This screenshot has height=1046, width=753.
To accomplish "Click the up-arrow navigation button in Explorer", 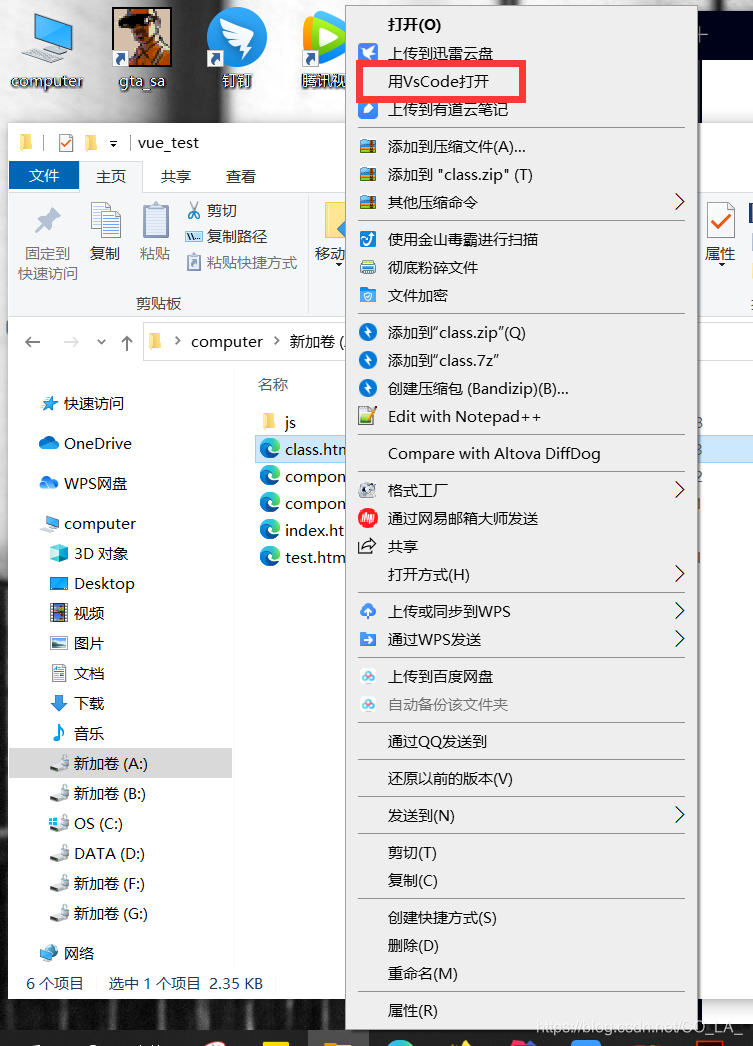I will [127, 342].
